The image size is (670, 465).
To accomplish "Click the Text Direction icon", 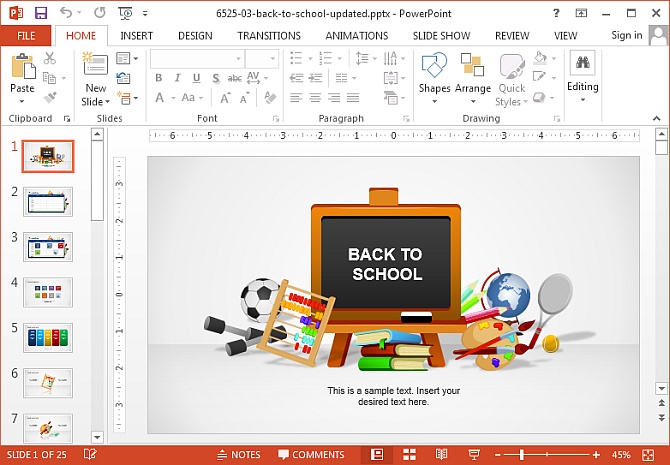I will click(x=390, y=58).
